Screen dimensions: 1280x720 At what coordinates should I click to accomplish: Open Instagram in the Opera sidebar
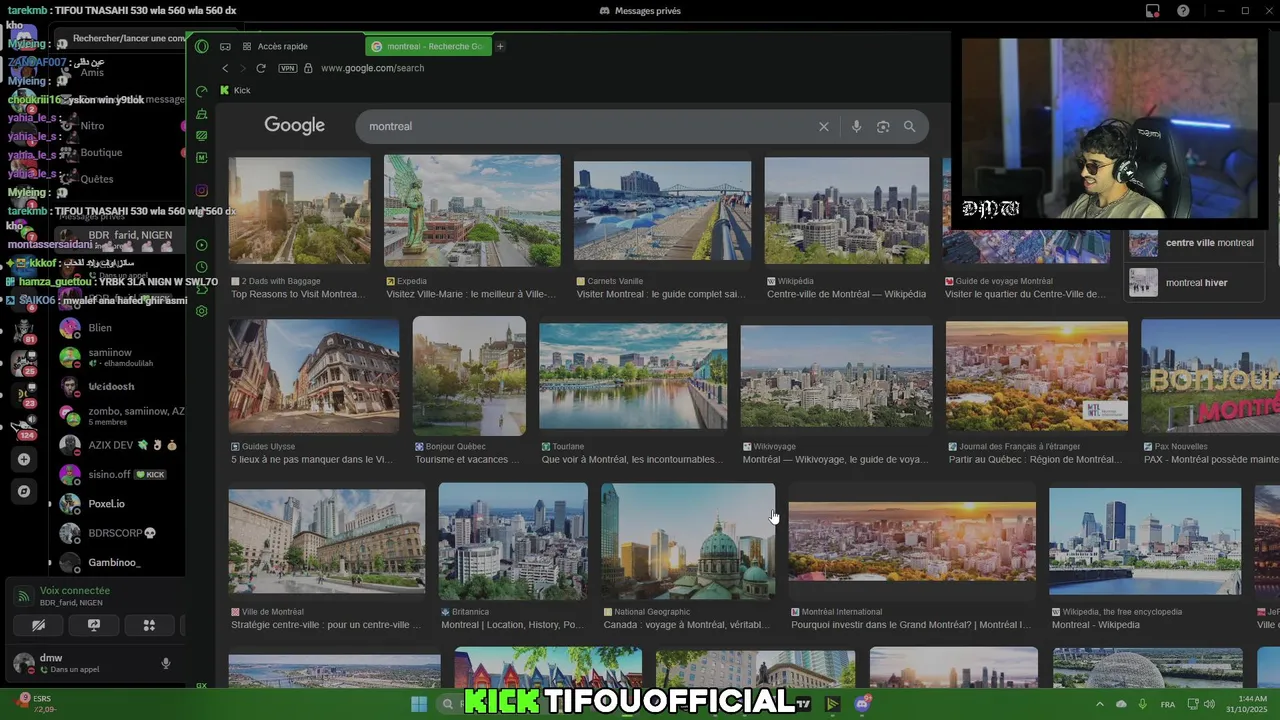click(x=202, y=190)
